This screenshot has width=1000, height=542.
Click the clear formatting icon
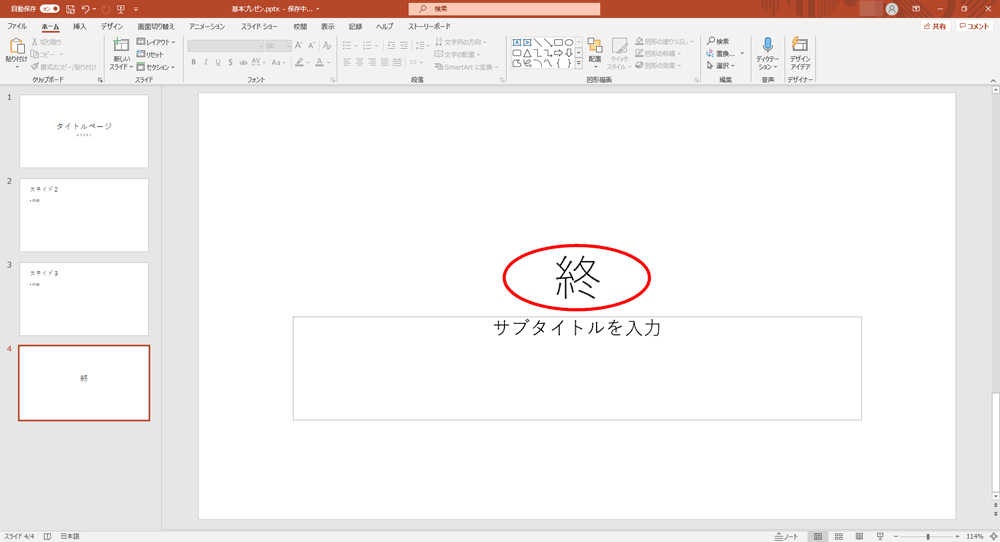pyautogui.click(x=327, y=46)
